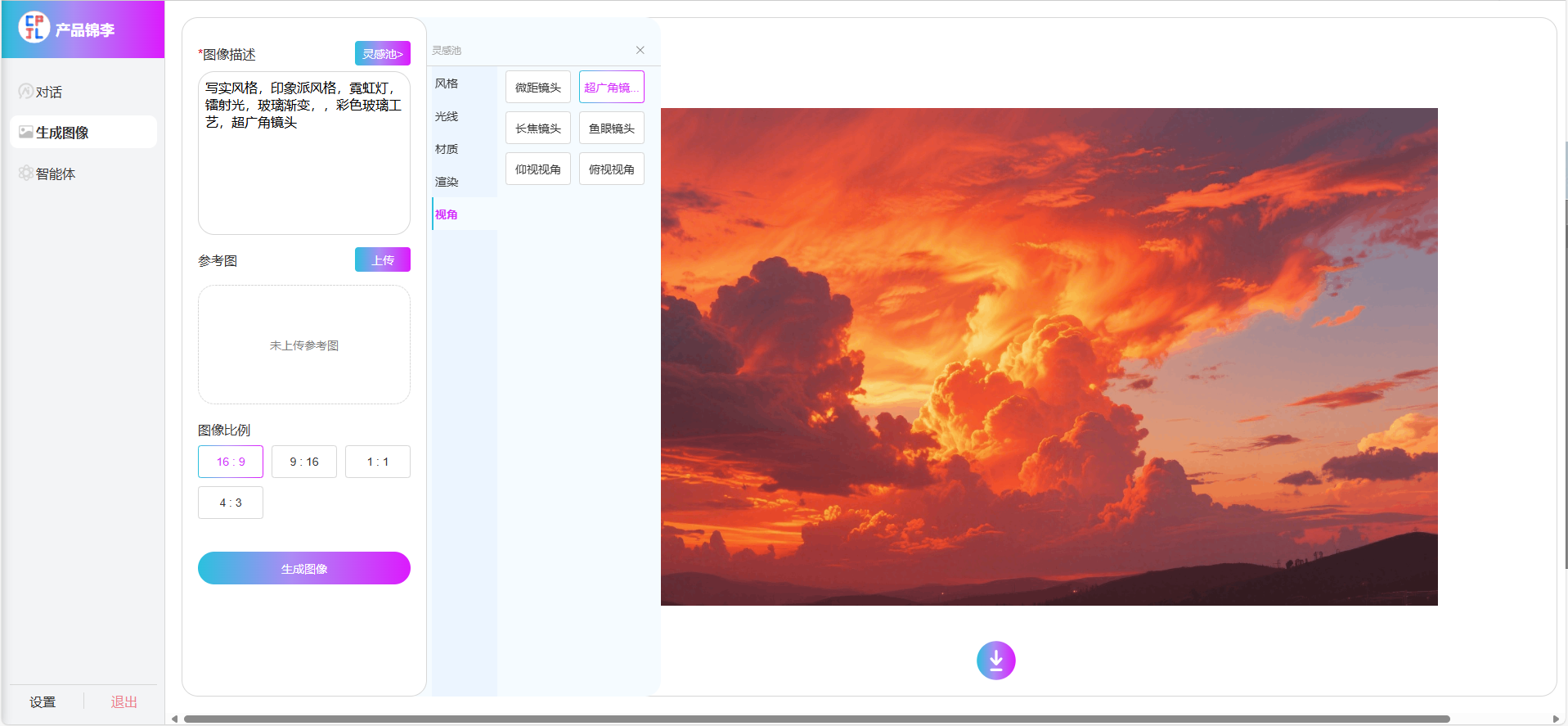The image size is (1568, 726).
Task: Click the horizontal scrollbar right arrow
Action: coord(1556,719)
